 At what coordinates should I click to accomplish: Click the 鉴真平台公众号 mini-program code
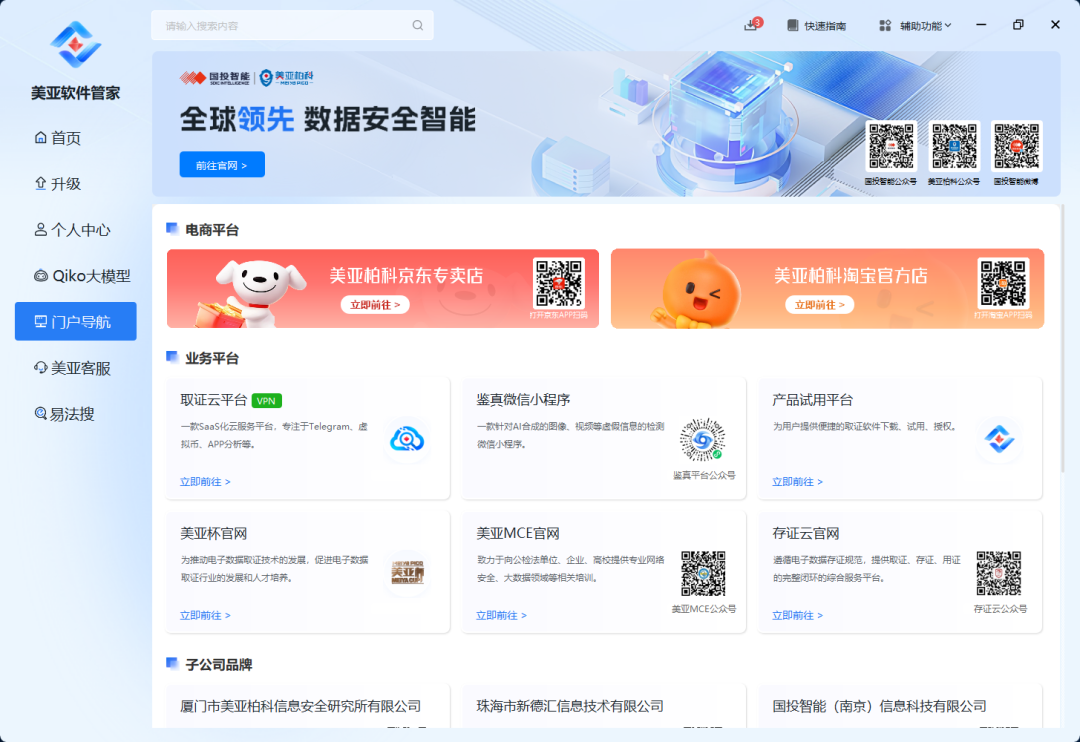(703, 439)
